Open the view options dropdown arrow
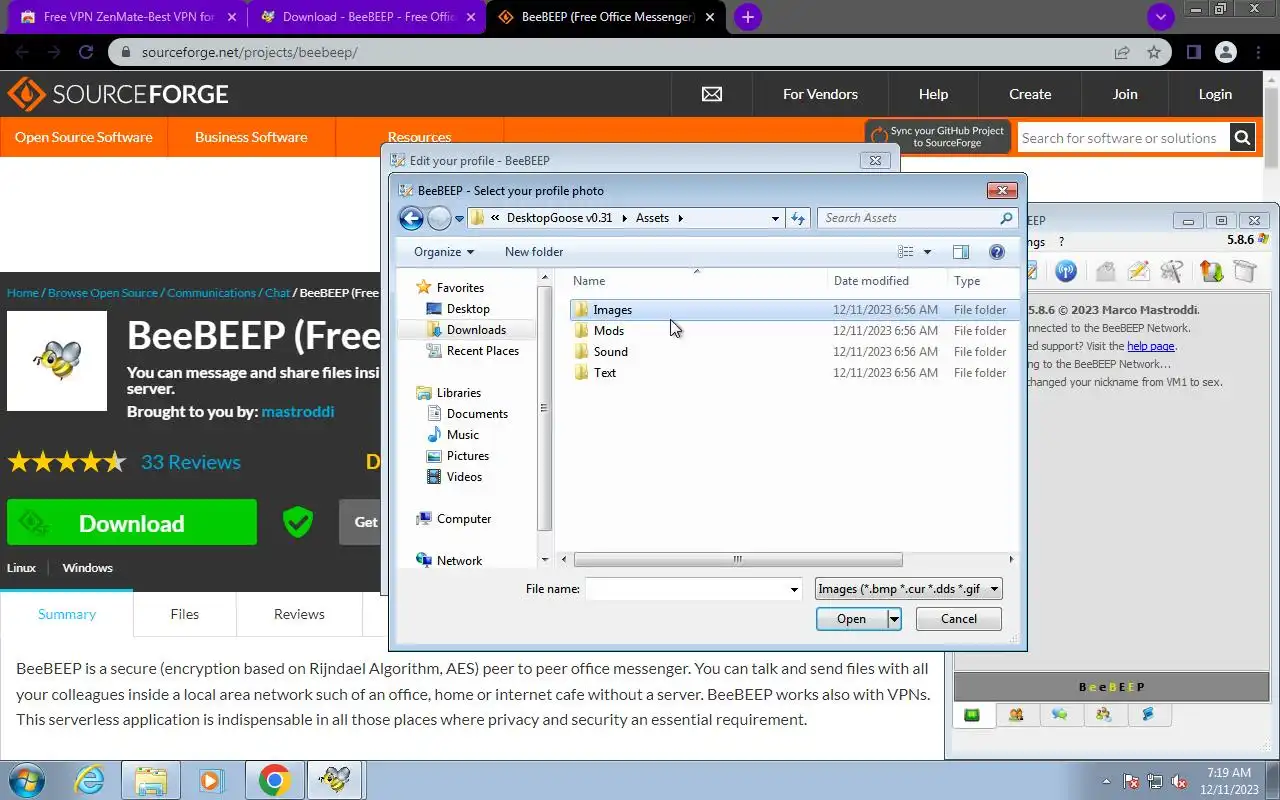1280x800 pixels. pos(927,252)
